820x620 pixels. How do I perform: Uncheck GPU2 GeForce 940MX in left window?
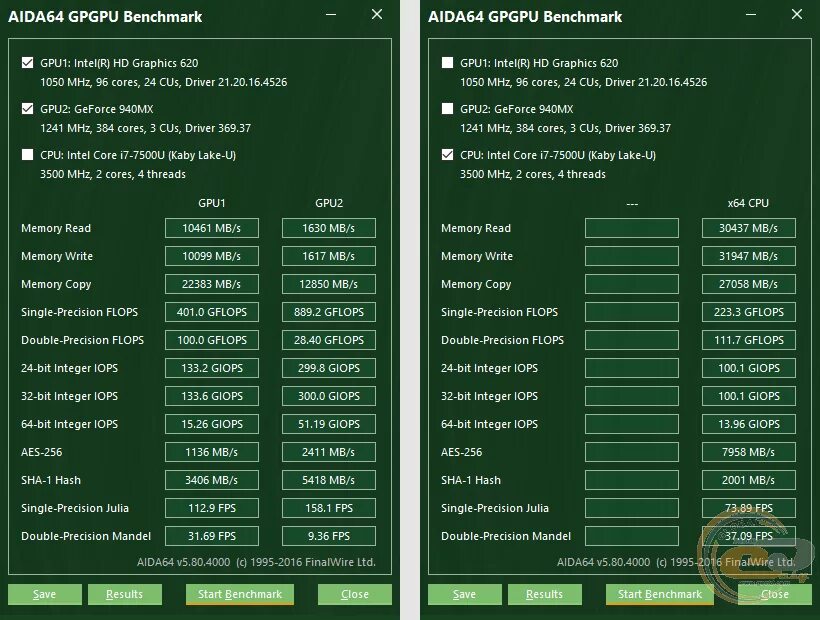coord(28,109)
